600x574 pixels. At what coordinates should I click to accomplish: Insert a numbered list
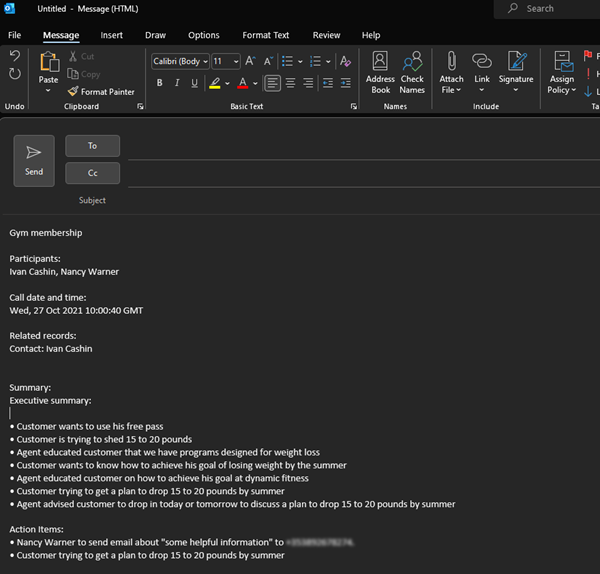[315, 61]
